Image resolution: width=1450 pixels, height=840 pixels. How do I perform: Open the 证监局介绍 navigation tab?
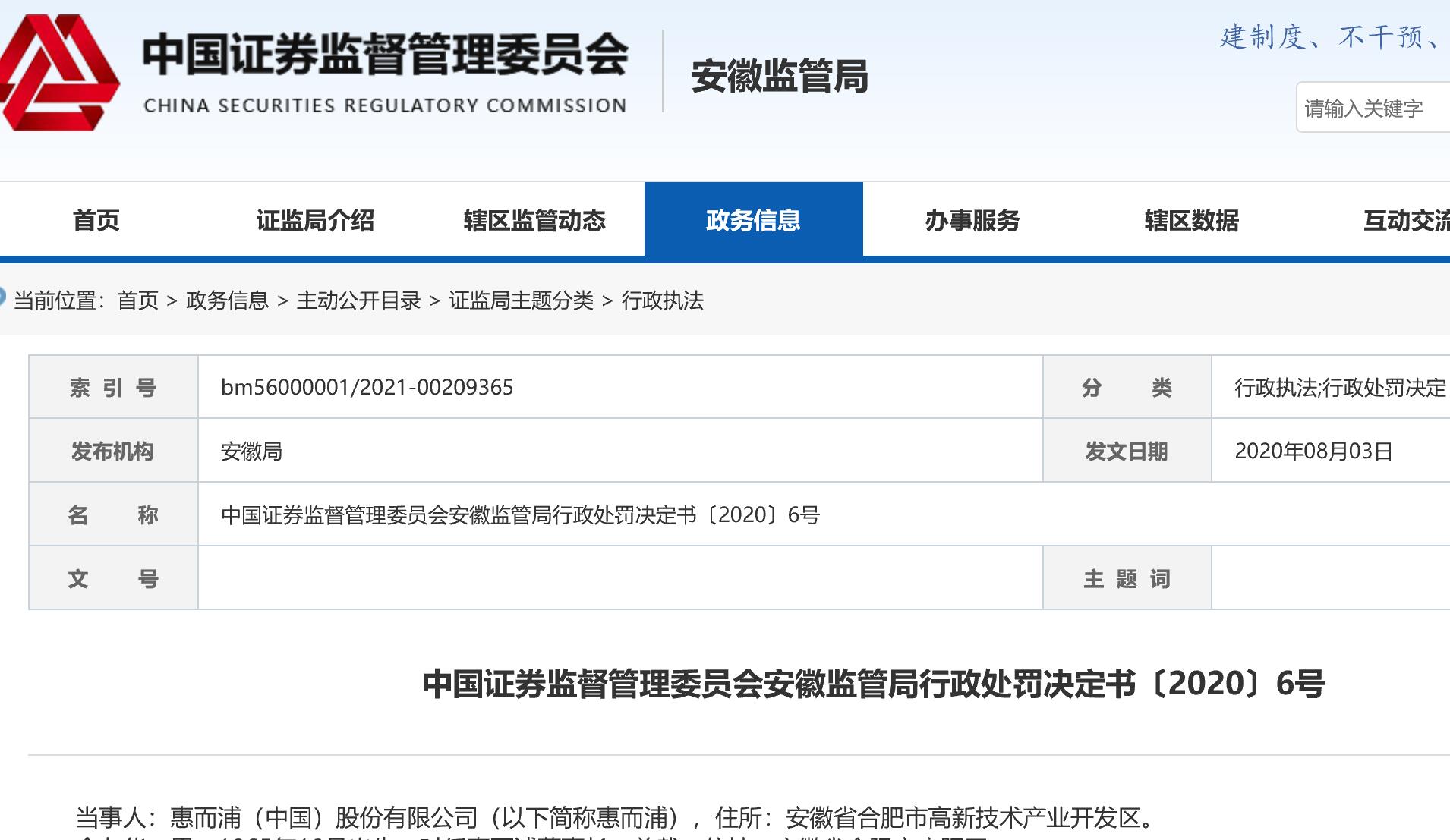click(315, 220)
